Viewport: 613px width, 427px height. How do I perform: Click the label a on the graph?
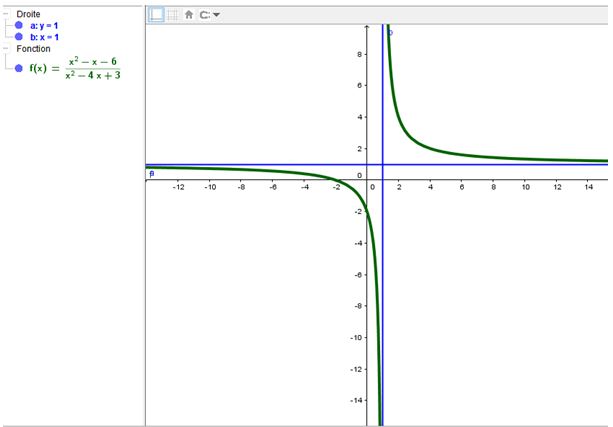point(151,173)
